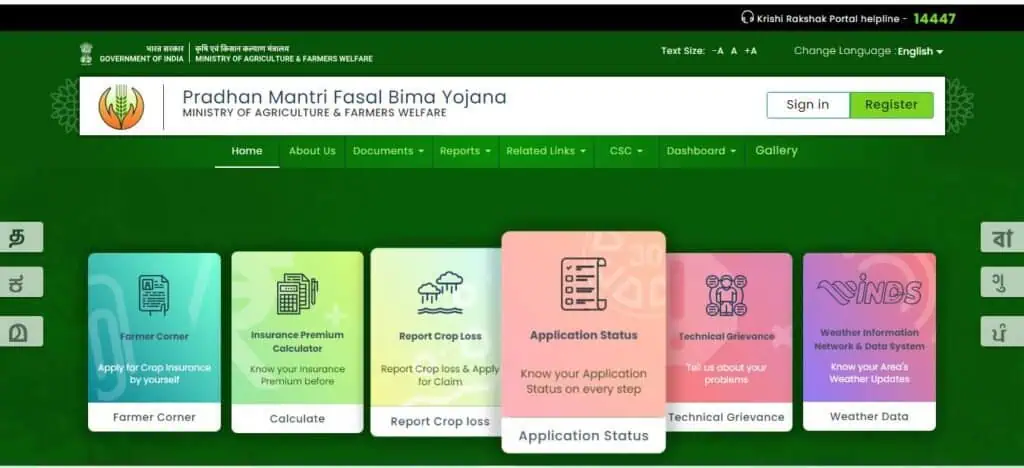This screenshot has width=1024, height=468.
Task: Expand the Documents menu
Action: (388, 151)
